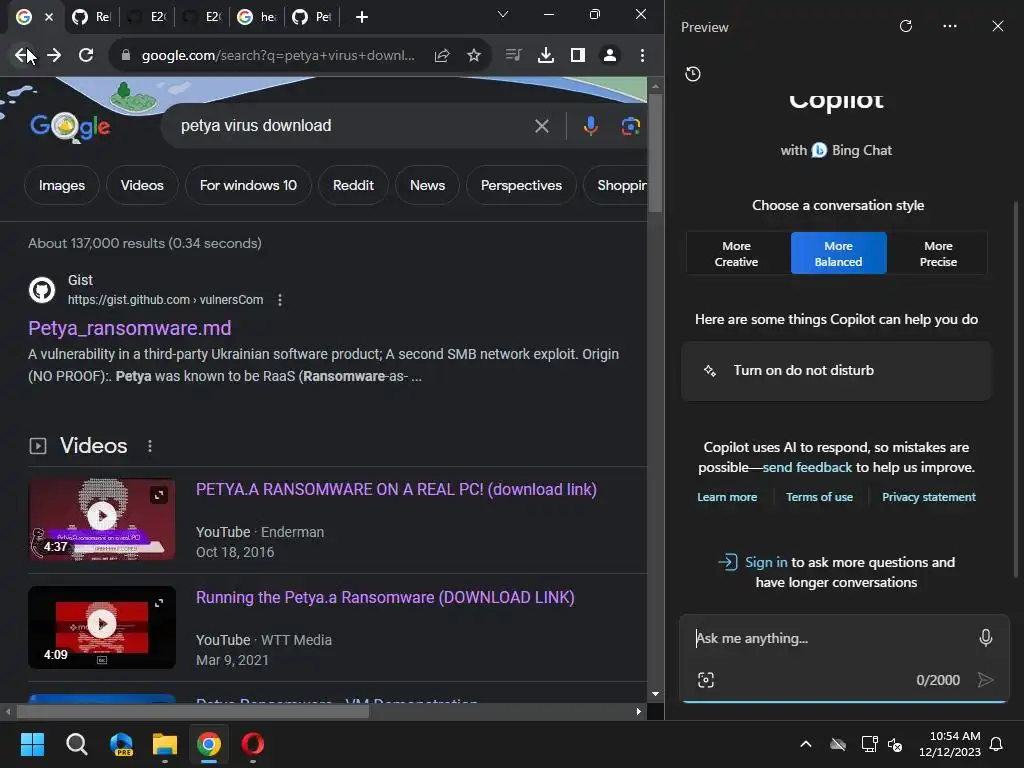Add a screenshot with Copilot capture icon
The image size is (1024, 768).
pos(706,680)
